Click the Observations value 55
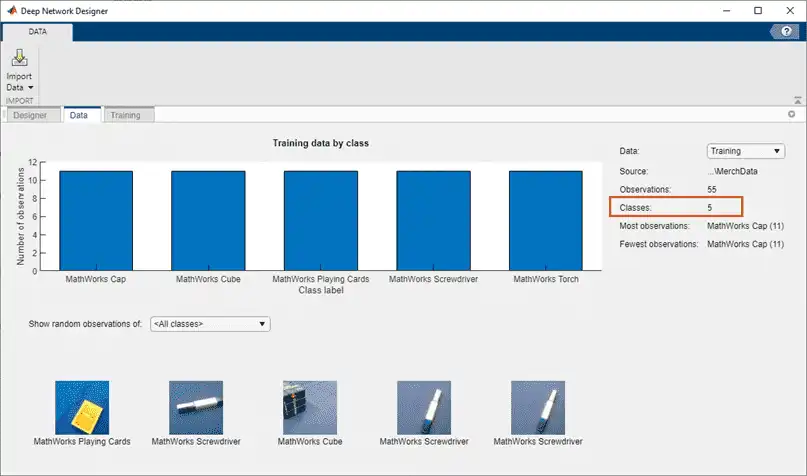The image size is (807, 476). pos(712,189)
